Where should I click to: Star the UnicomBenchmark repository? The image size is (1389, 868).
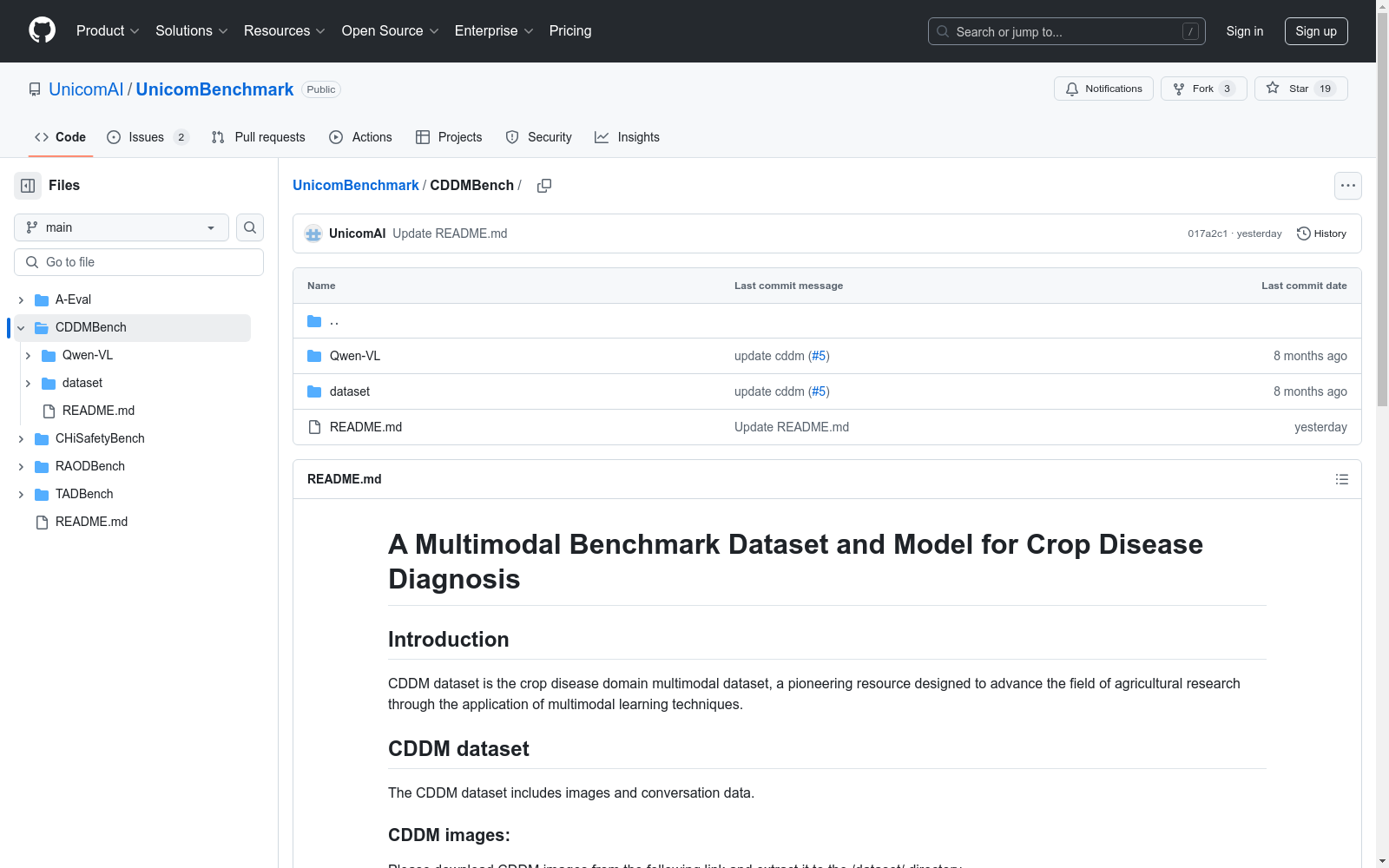click(1300, 89)
